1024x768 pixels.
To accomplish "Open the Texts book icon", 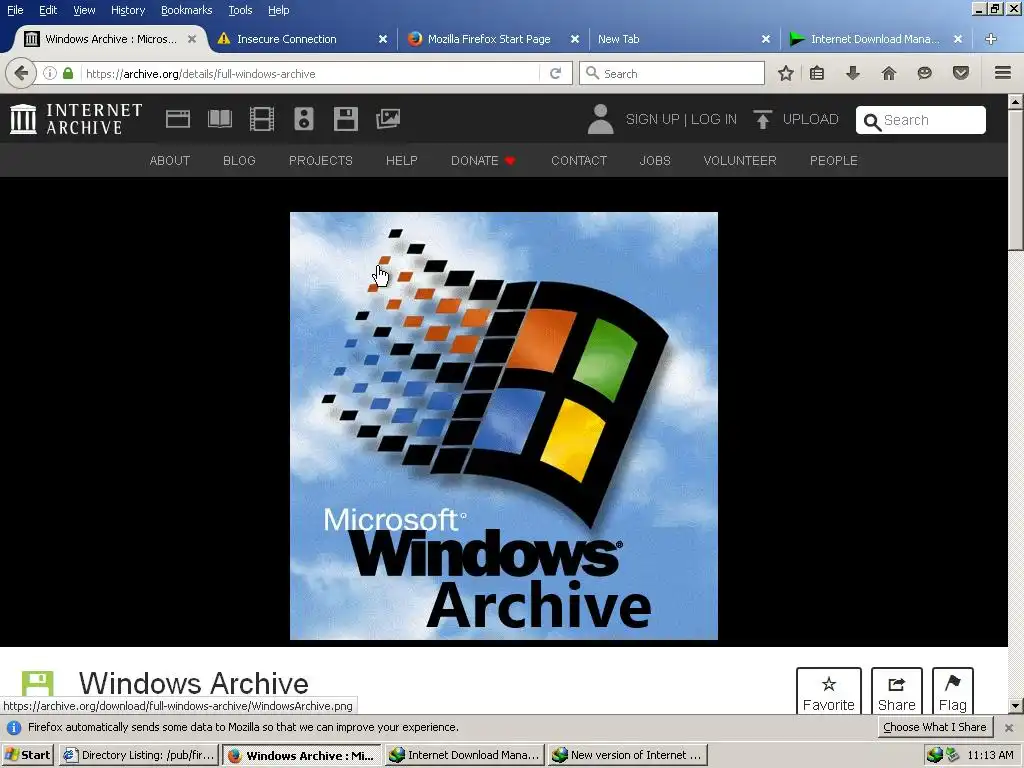I will click(219, 119).
